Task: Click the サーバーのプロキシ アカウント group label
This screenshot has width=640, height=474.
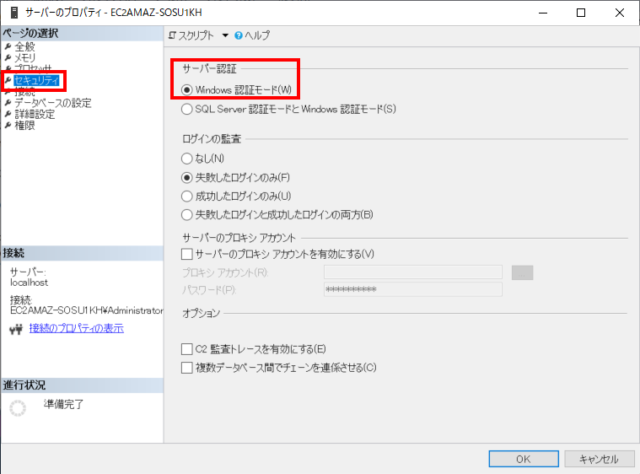Action: (239, 238)
